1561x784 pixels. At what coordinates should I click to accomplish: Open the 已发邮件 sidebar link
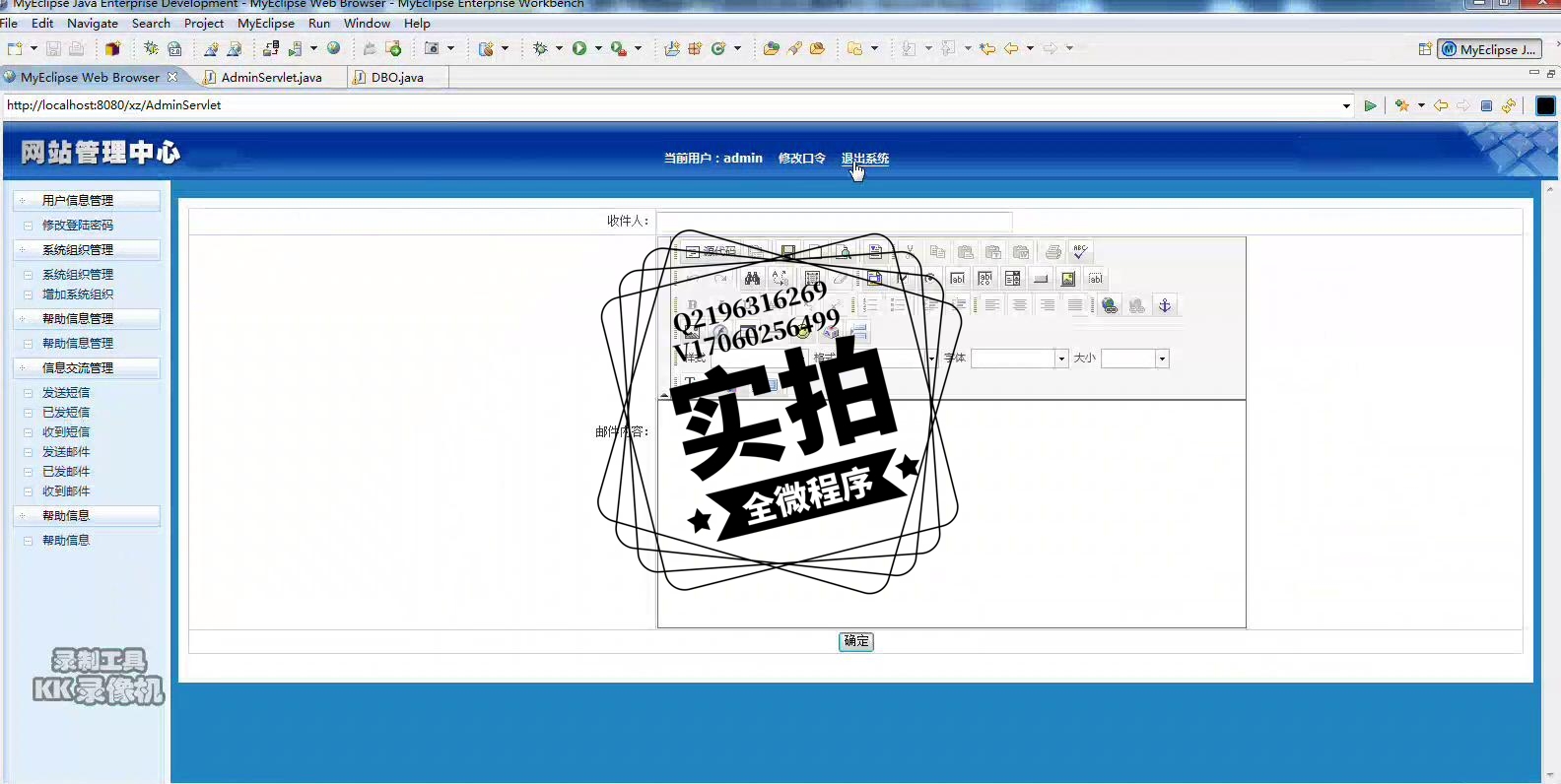click(x=66, y=471)
